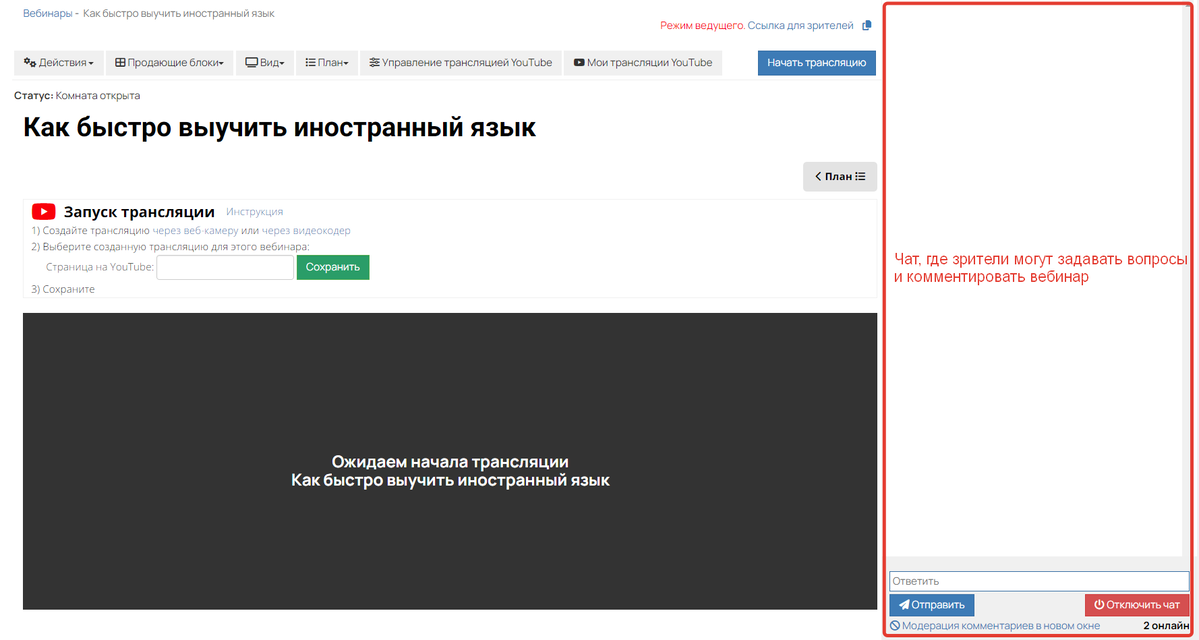Screen dimensions: 1199x640
Task: Open Модерация комментариев в новом окне
Action: [x=995, y=625]
